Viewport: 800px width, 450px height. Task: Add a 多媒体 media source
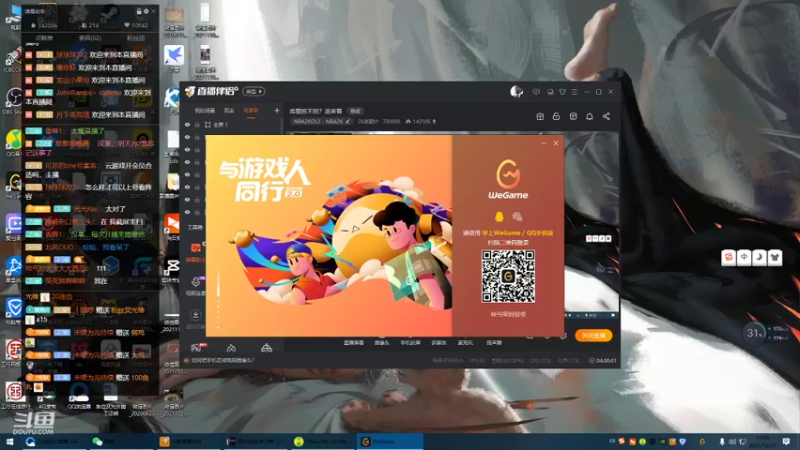pyautogui.click(x=439, y=343)
